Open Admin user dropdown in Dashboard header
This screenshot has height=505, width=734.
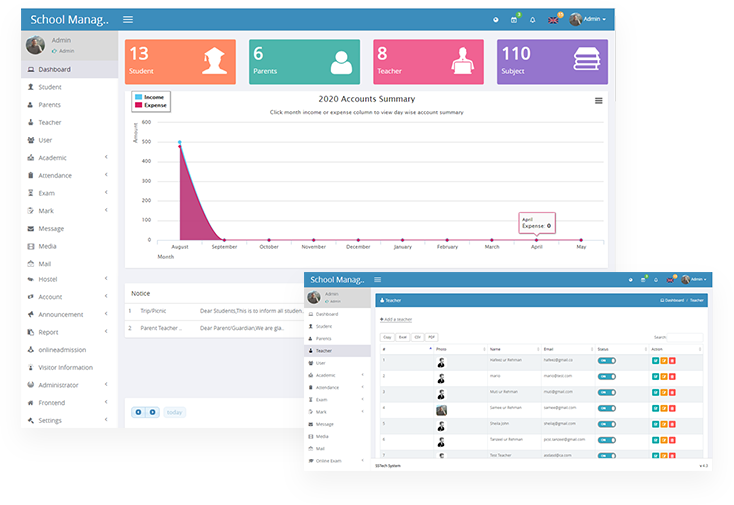click(588, 19)
